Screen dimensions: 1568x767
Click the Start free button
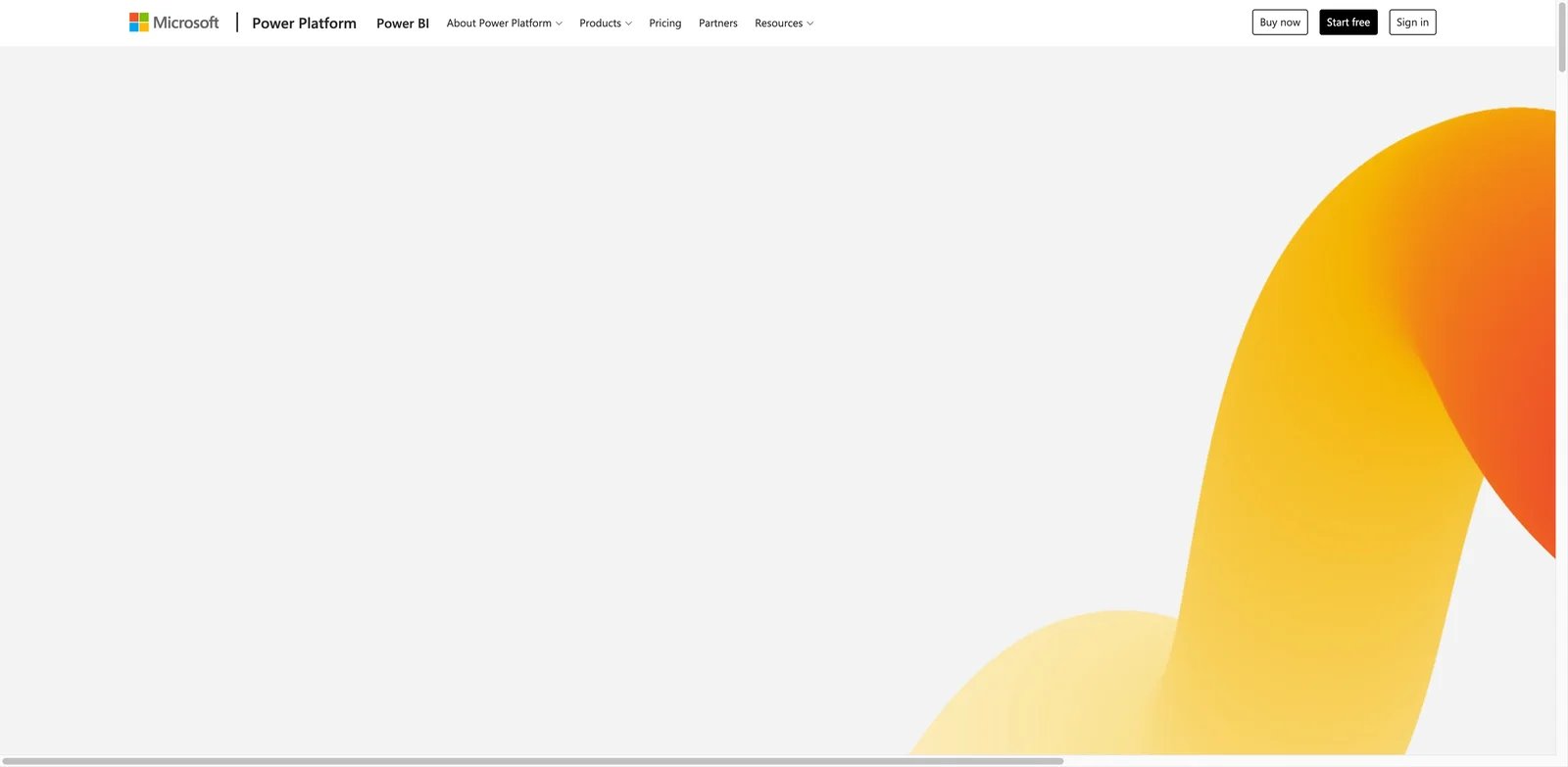[x=1348, y=23]
